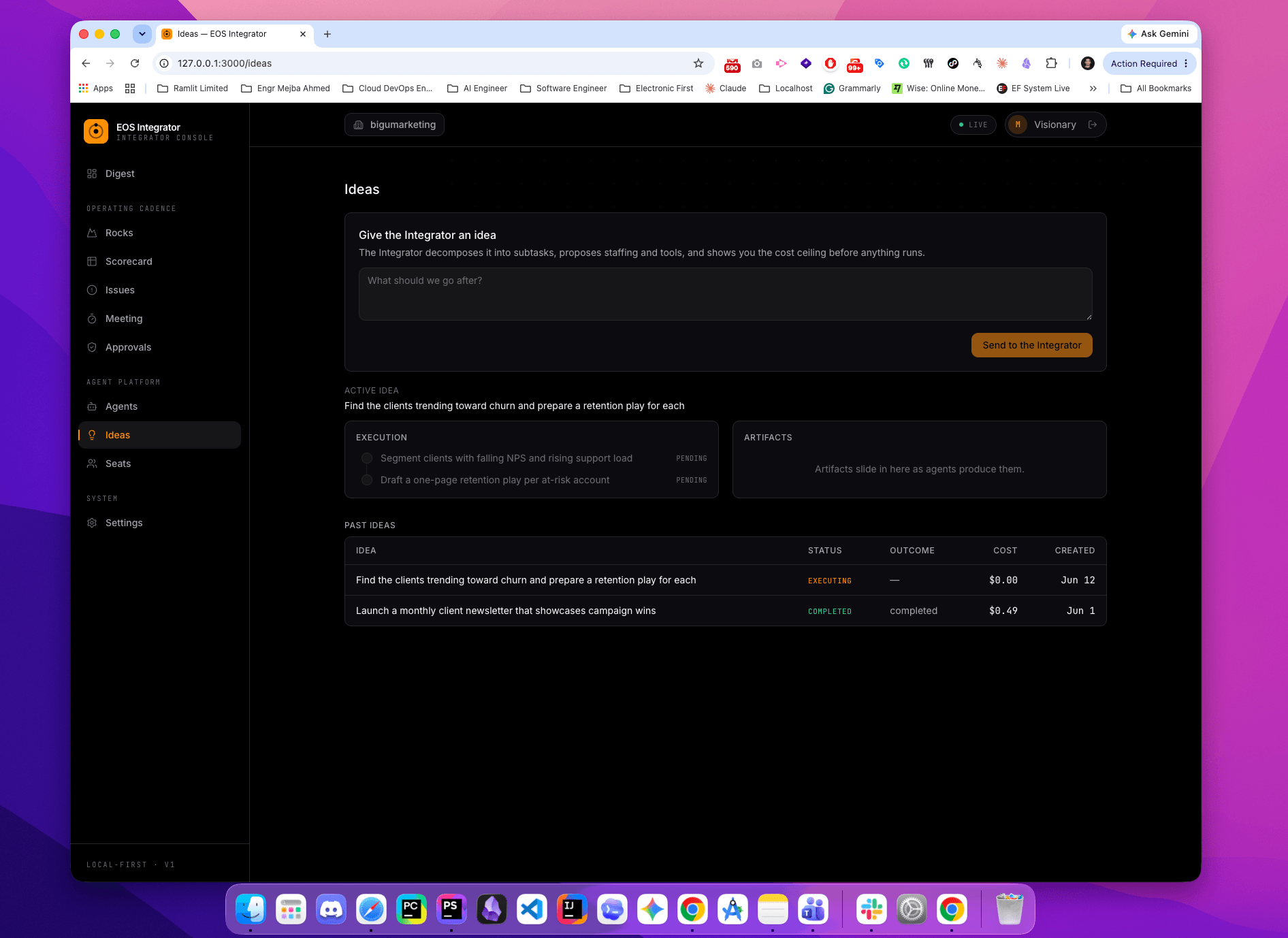Viewport: 1288px width, 938px height.
Task: Click the orange M avatar
Action: point(1018,125)
